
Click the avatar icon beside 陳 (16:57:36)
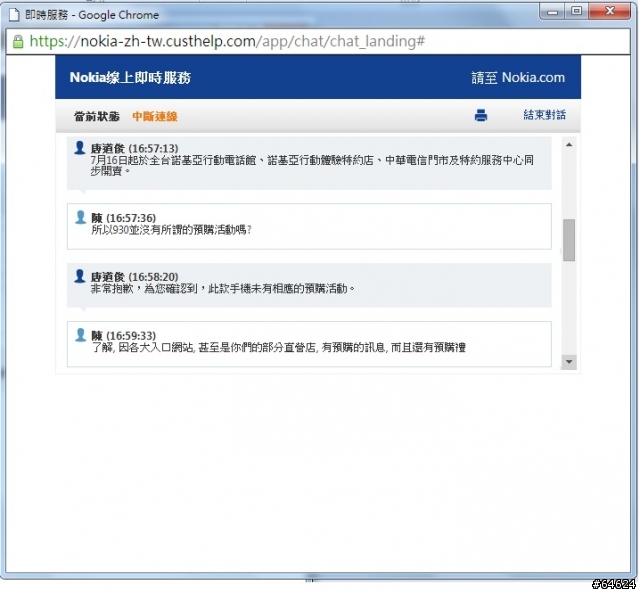tap(80, 217)
